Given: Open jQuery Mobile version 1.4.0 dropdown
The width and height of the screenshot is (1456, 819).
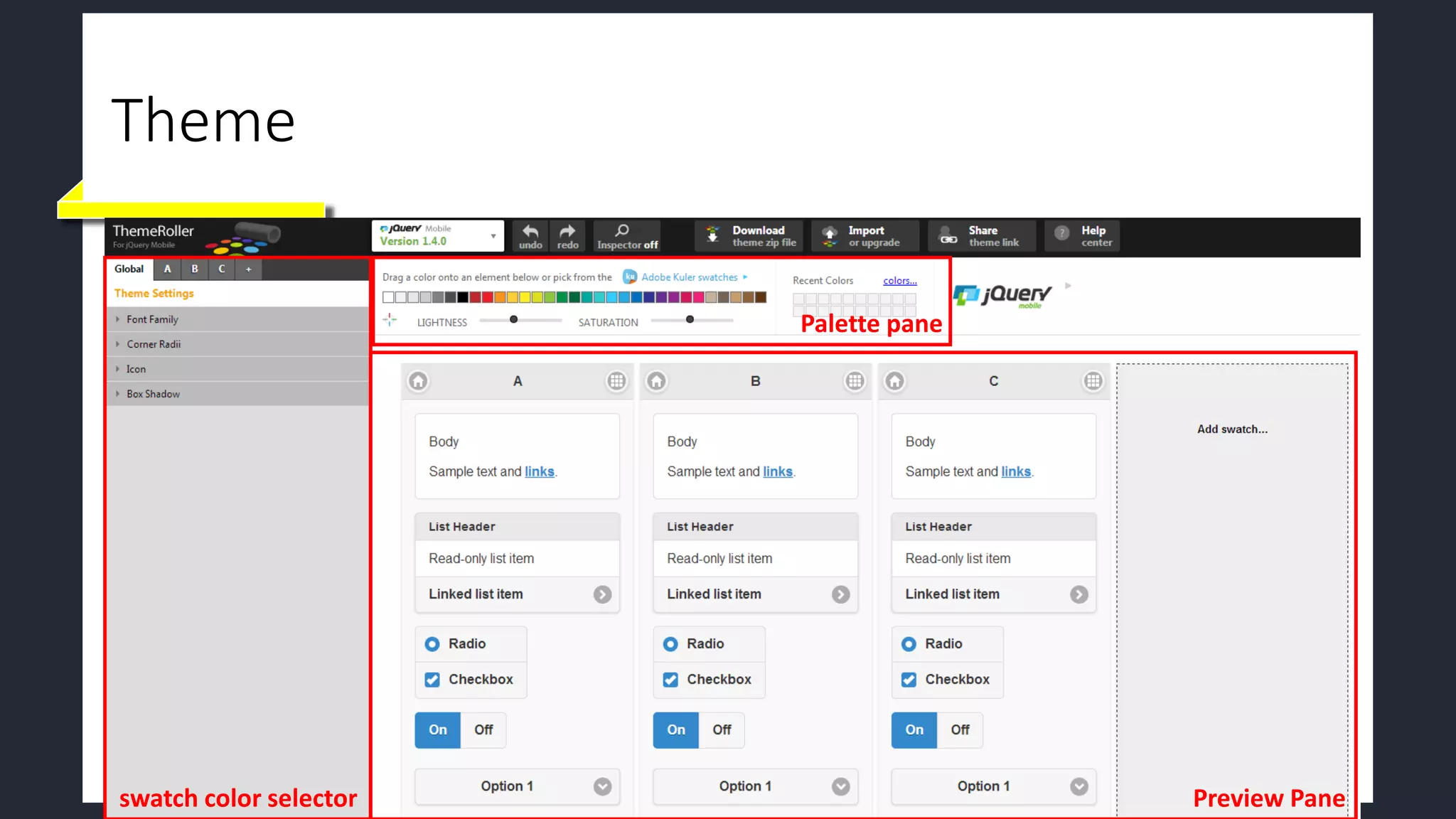Looking at the screenshot, I should 437,236.
